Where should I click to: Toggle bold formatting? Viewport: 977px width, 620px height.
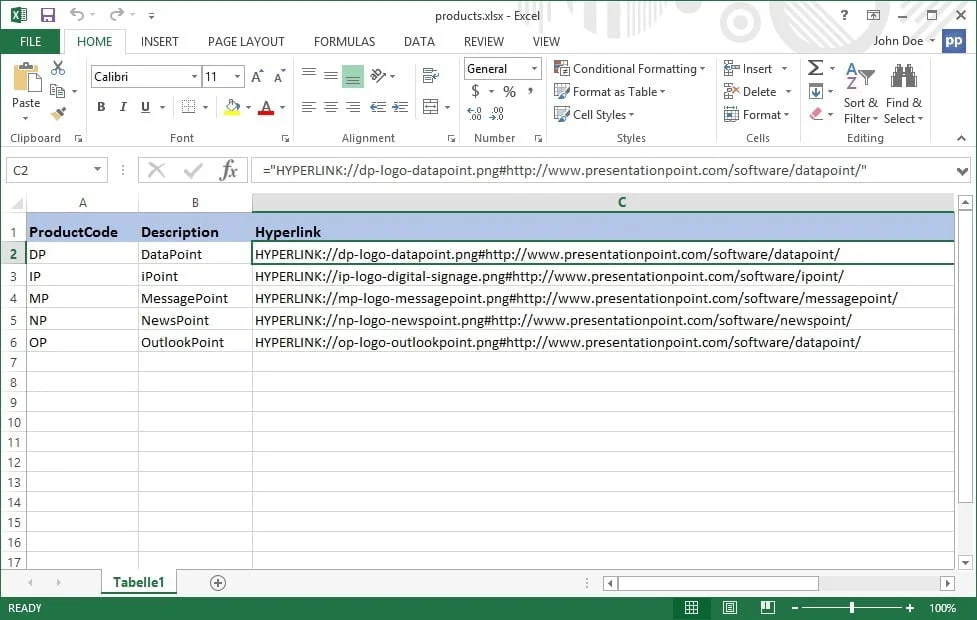coord(100,105)
